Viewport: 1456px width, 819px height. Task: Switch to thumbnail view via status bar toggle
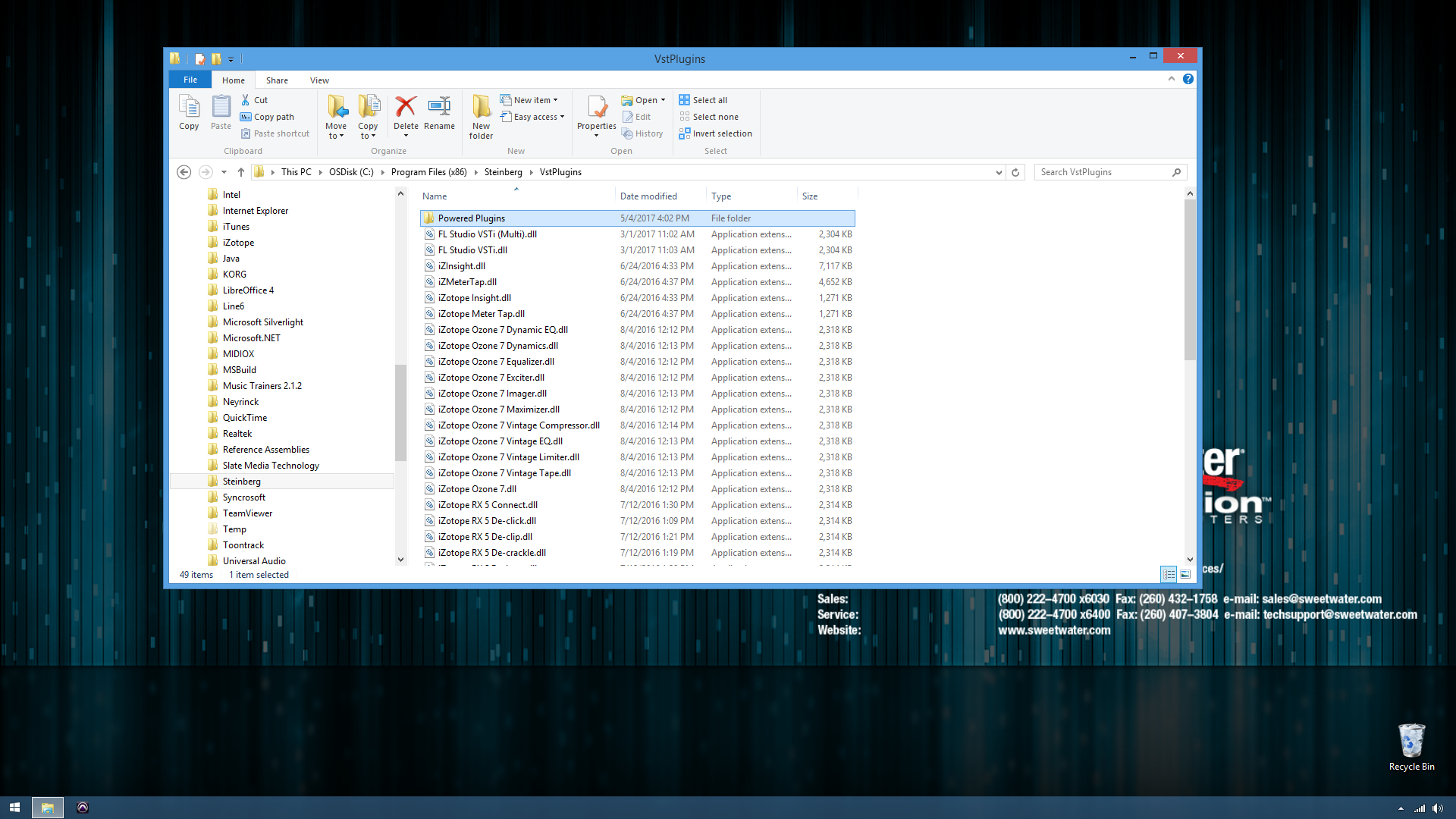click(1185, 575)
